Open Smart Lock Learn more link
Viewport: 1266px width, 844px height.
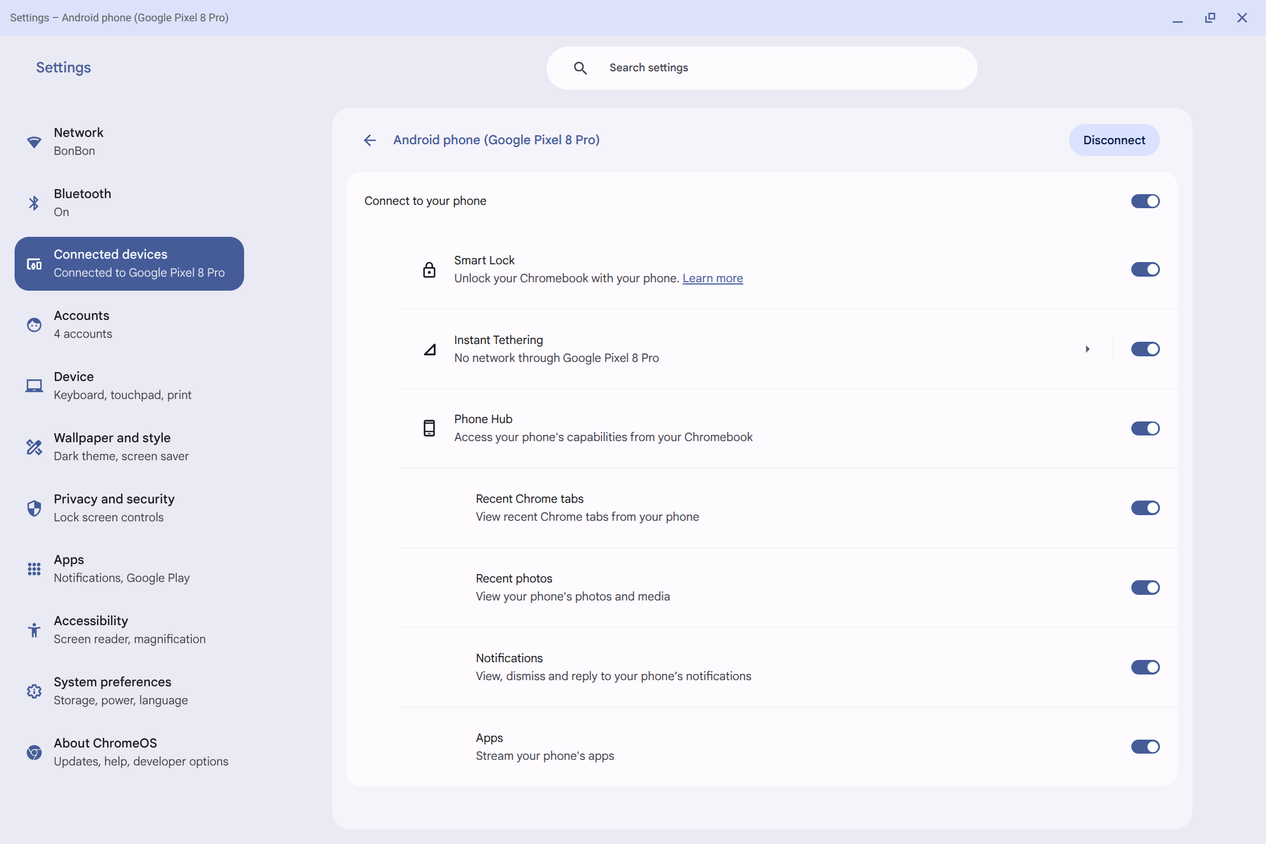point(712,278)
